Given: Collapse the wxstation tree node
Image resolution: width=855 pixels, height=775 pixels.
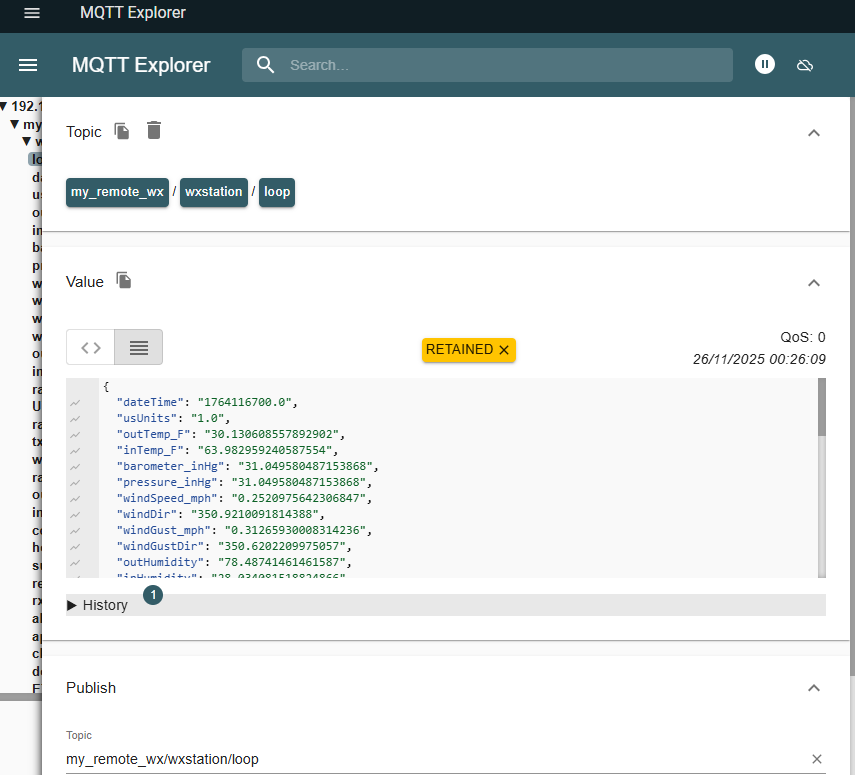Looking at the screenshot, I should (x=27, y=142).
